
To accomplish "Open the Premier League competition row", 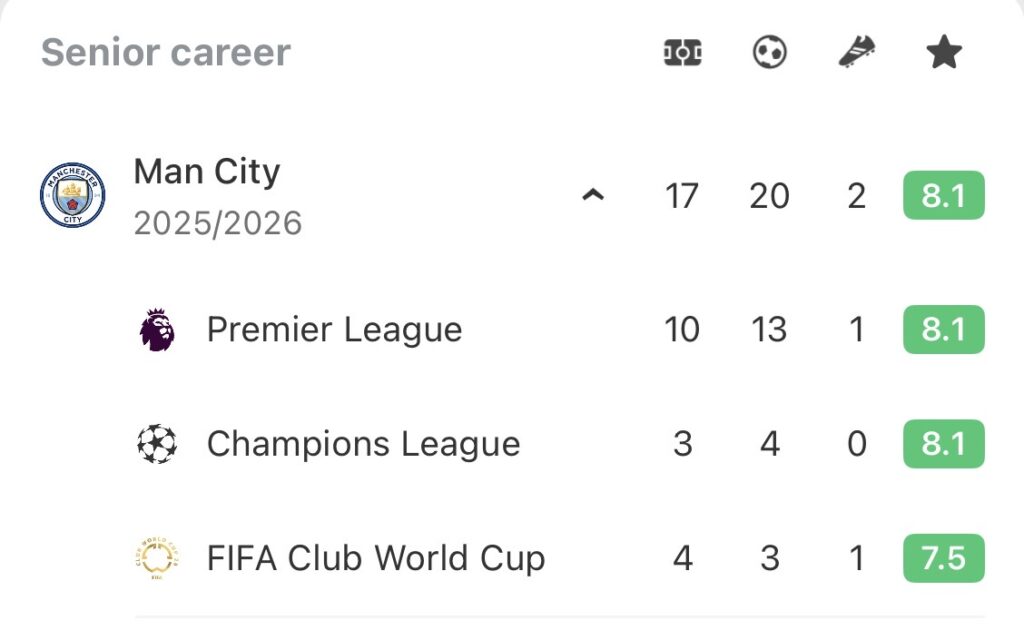I will pos(334,330).
